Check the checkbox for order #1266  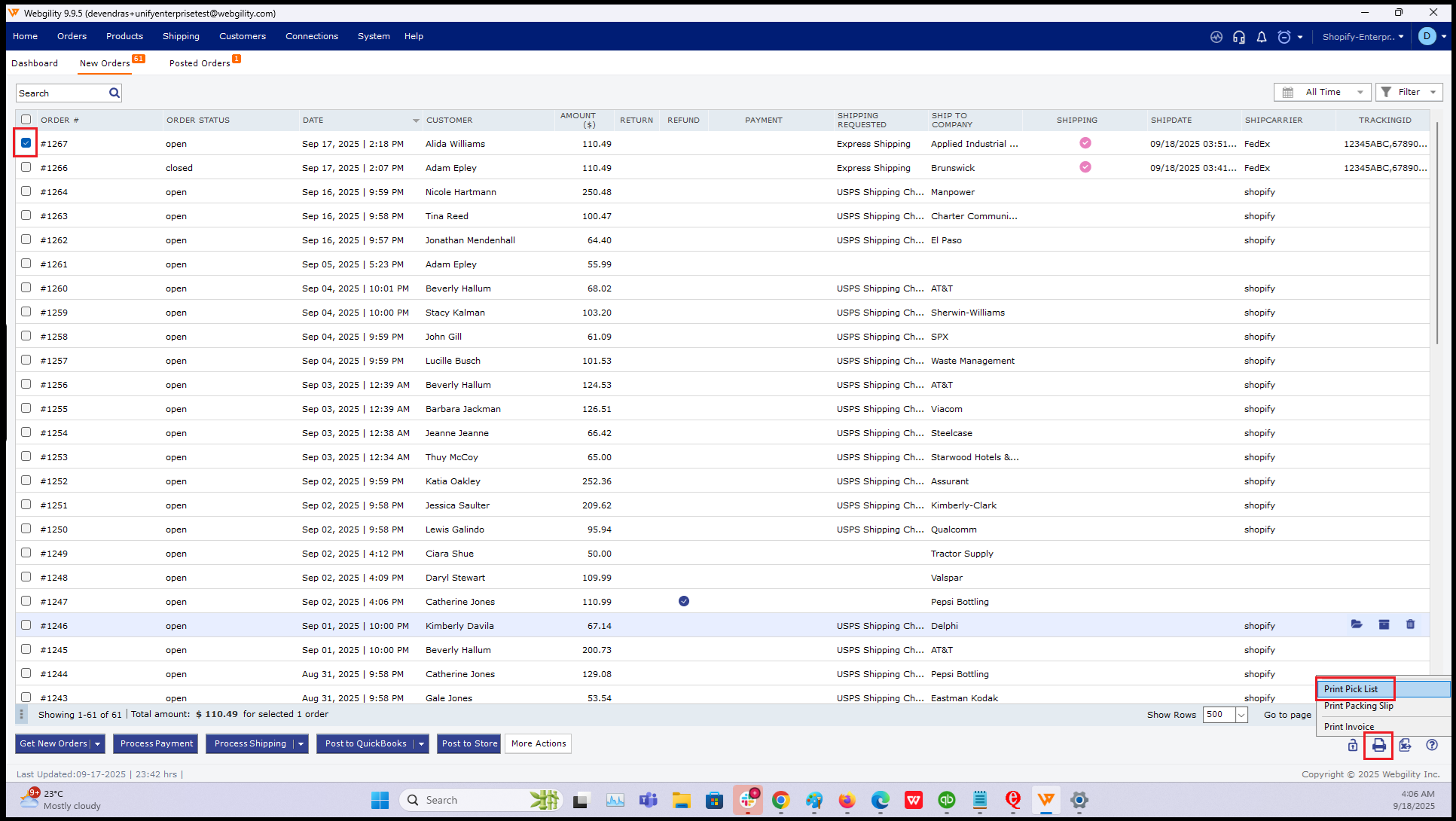26,167
